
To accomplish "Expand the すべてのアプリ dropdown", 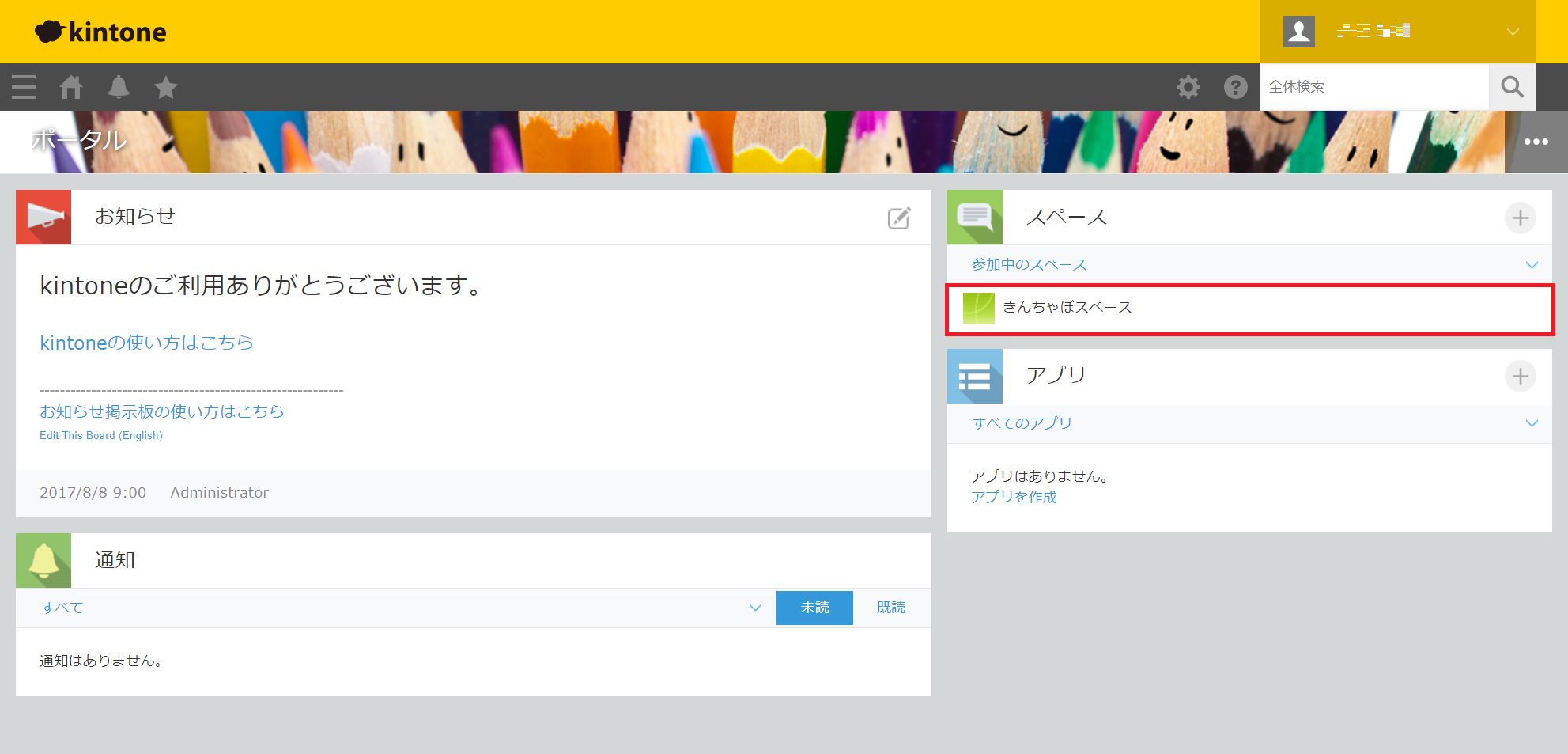I will pyautogui.click(x=1531, y=423).
